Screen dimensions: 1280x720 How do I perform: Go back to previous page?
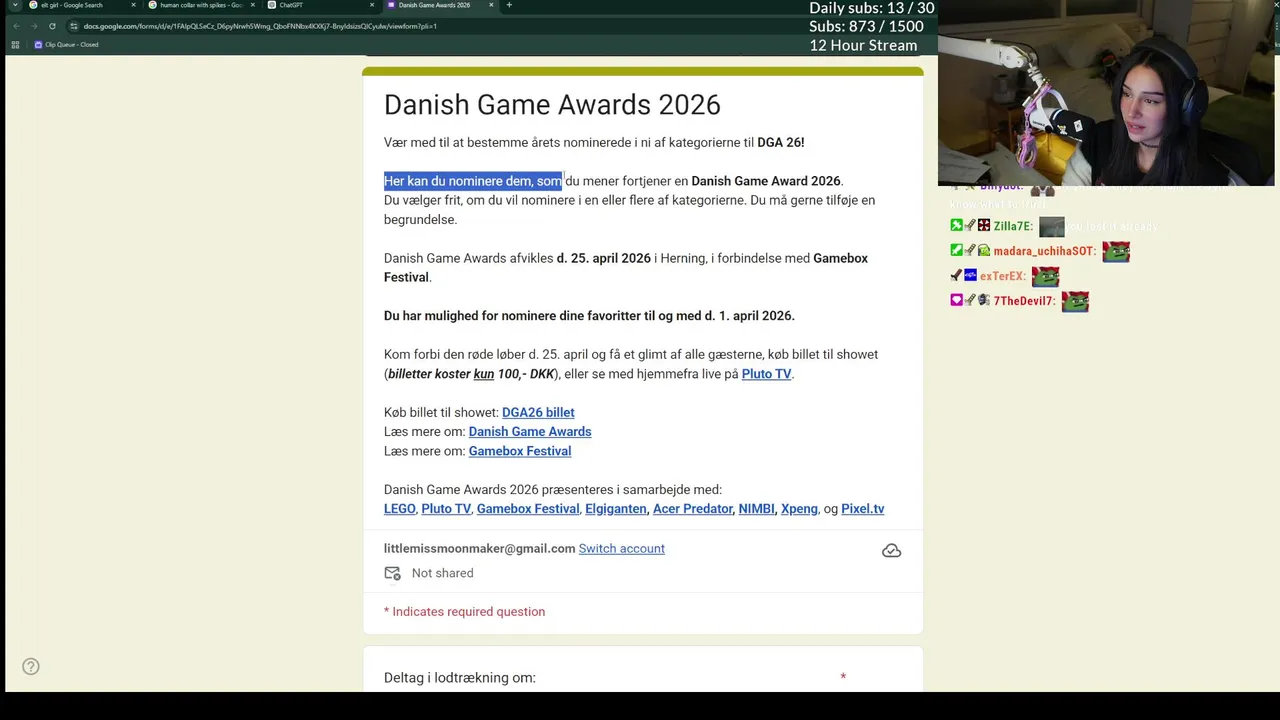point(15,26)
